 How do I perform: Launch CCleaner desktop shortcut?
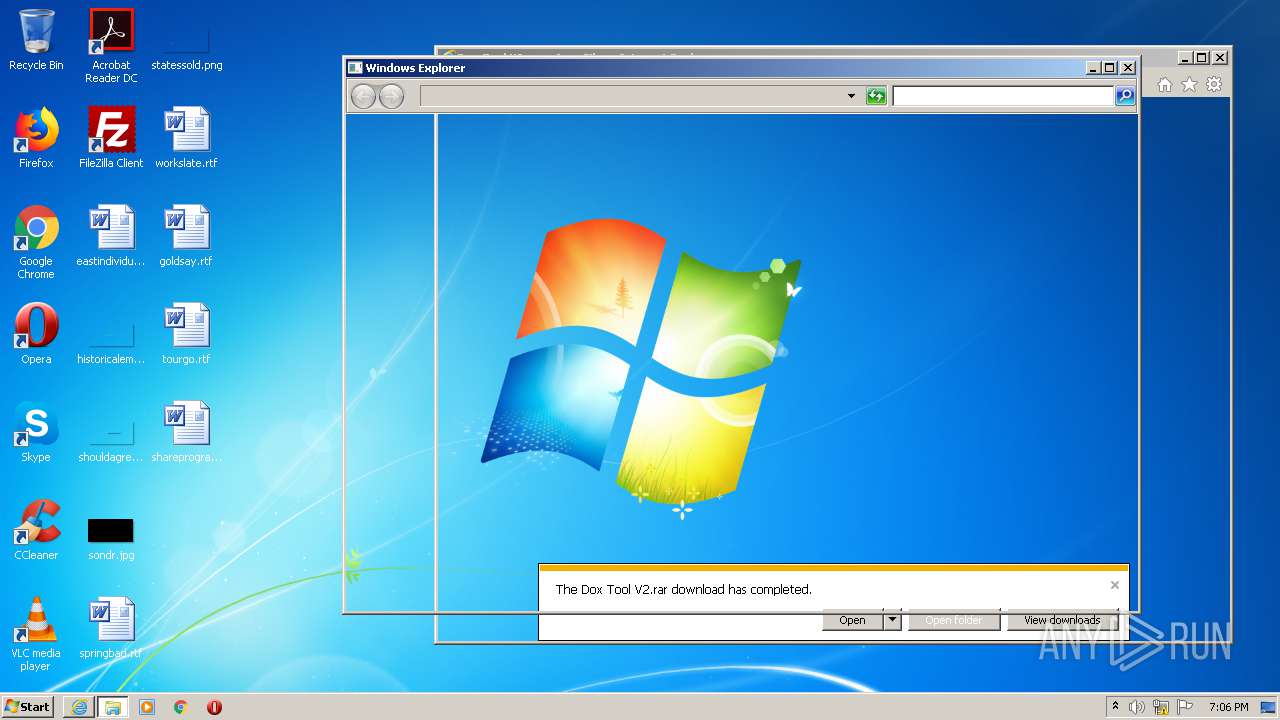[x=36, y=530]
